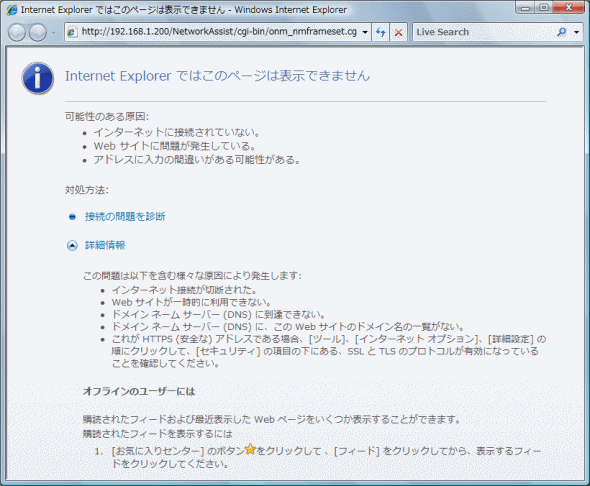Open the address bar history dropdown arrow
The height and width of the screenshot is (486, 590).
pyautogui.click(x=365, y=32)
